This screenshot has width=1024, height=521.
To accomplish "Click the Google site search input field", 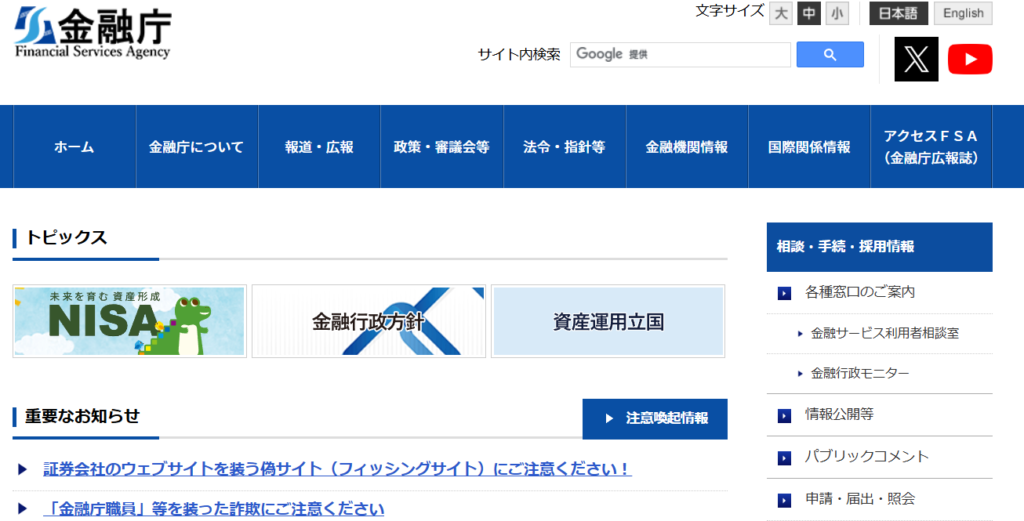I will pos(680,55).
